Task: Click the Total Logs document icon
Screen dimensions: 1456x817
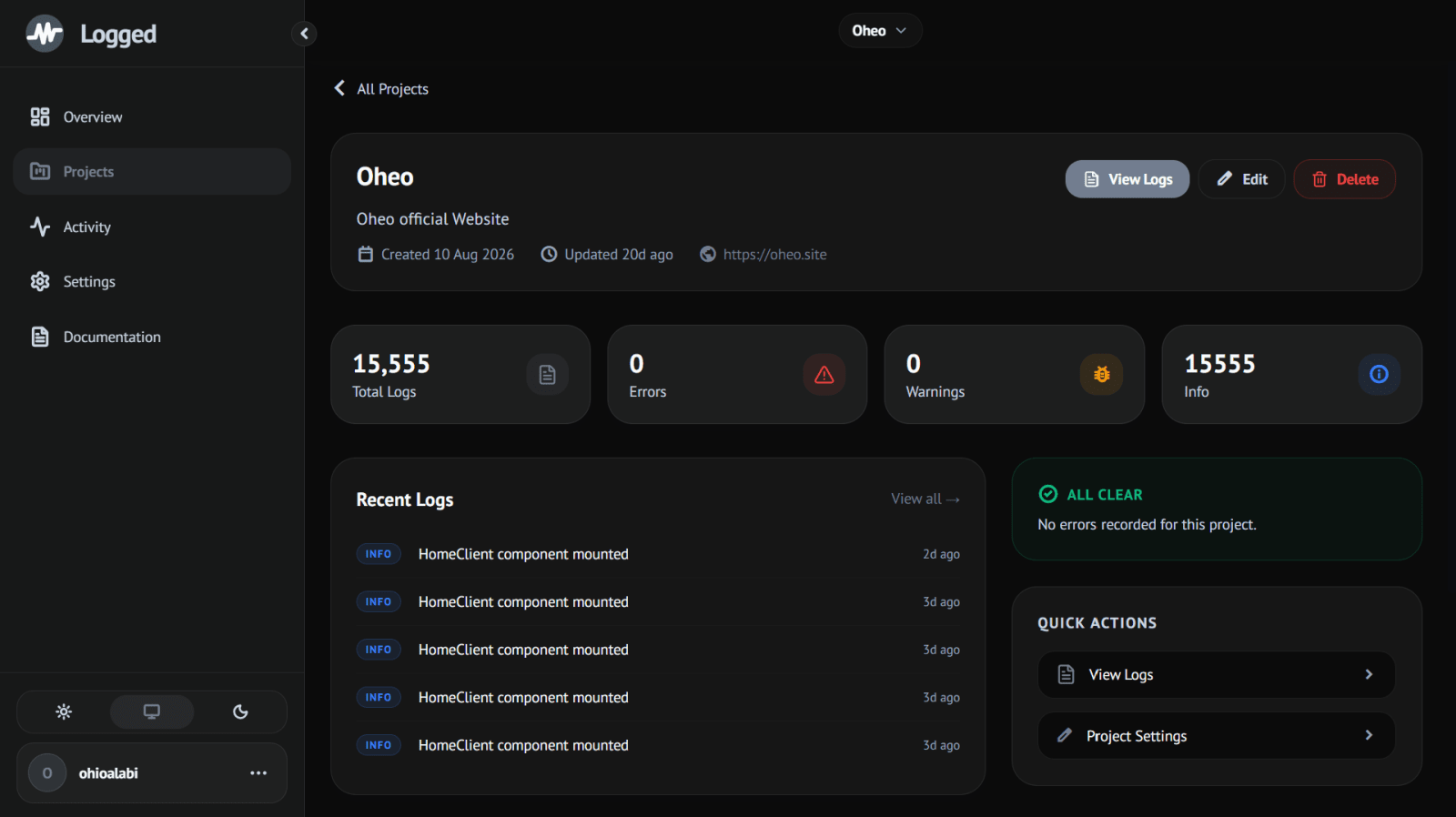Action: (548, 375)
